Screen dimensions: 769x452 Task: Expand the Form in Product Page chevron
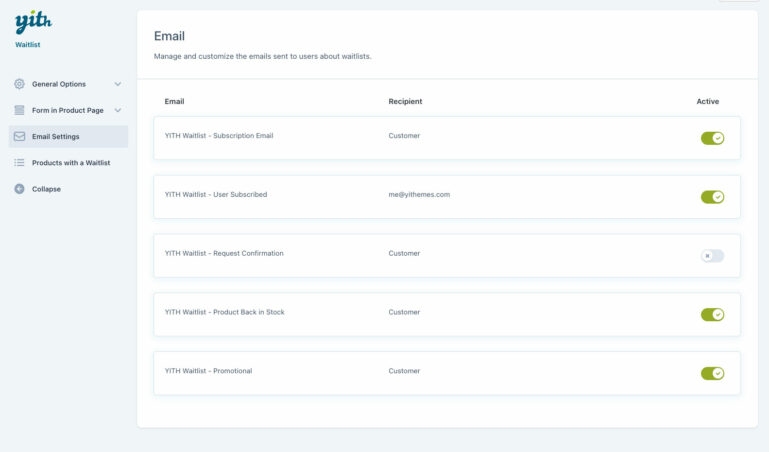(x=118, y=110)
